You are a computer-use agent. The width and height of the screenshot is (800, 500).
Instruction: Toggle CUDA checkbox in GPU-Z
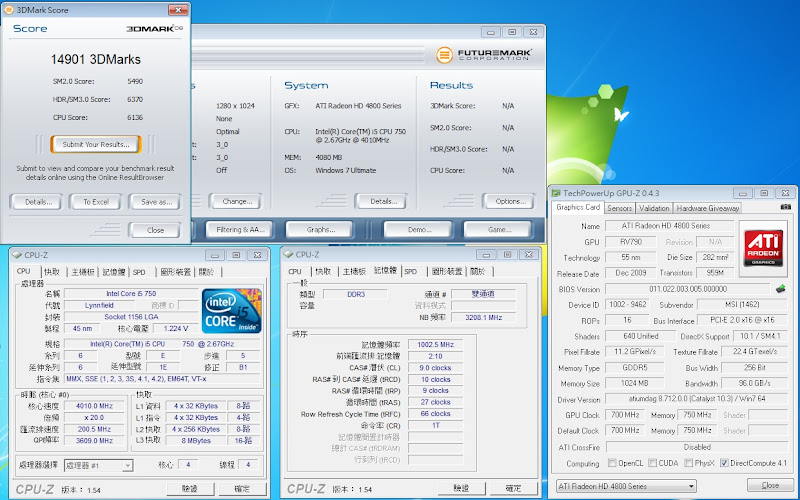(x=652, y=463)
